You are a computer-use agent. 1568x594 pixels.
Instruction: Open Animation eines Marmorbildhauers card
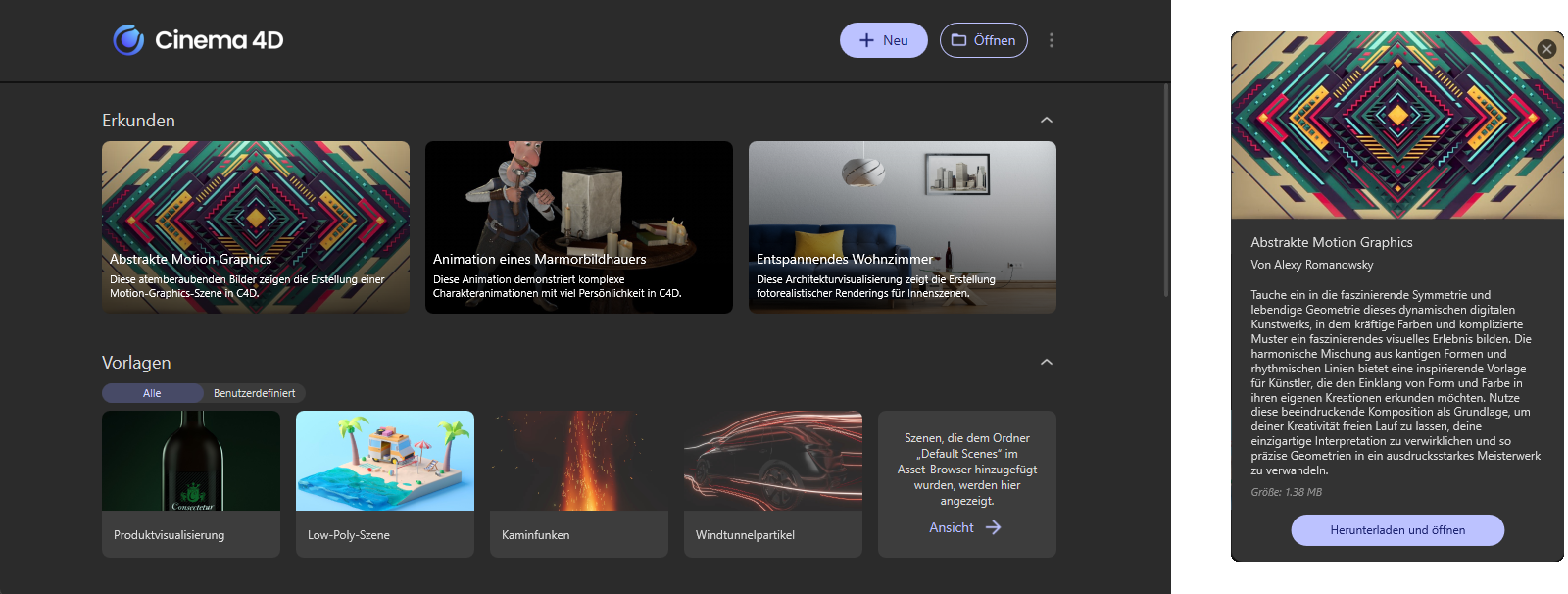578,226
